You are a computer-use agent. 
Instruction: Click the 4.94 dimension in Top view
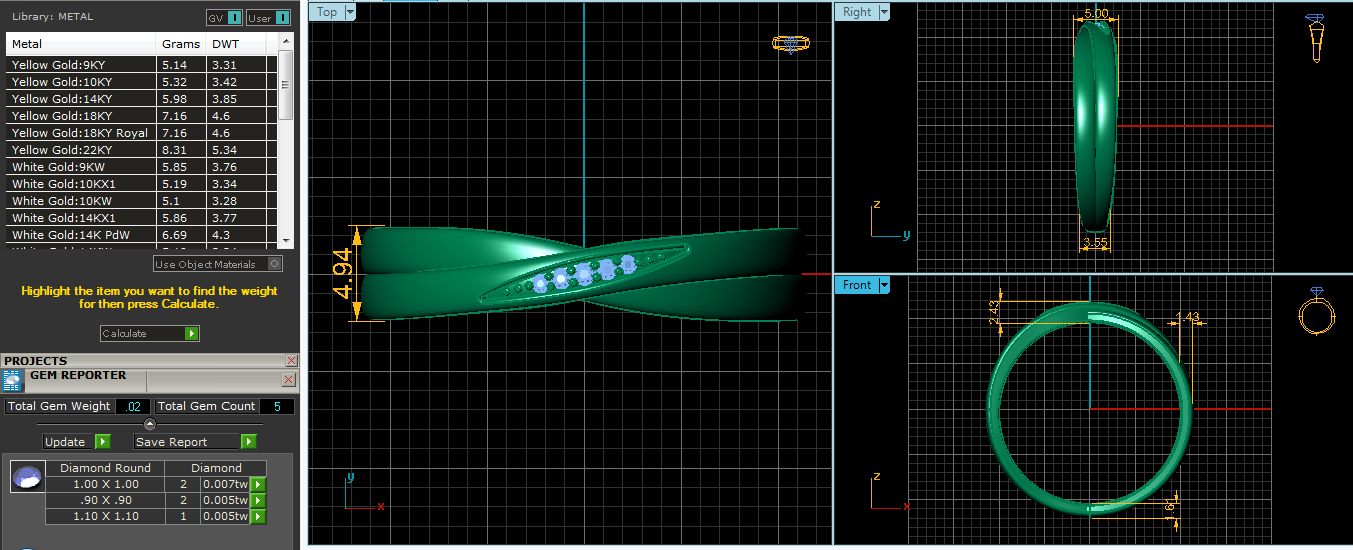[x=342, y=274]
